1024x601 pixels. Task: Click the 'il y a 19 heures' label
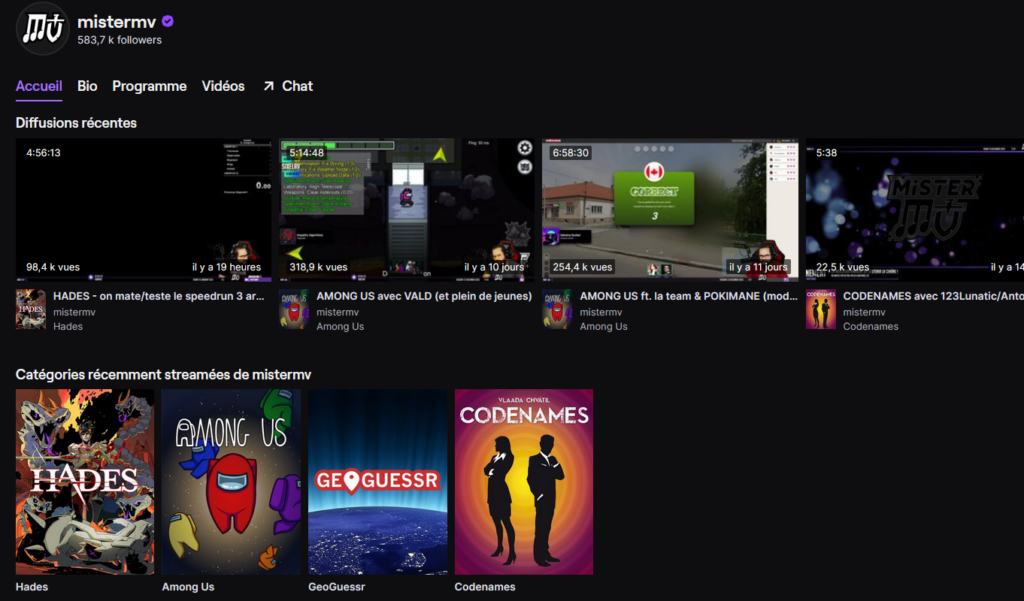coord(227,267)
